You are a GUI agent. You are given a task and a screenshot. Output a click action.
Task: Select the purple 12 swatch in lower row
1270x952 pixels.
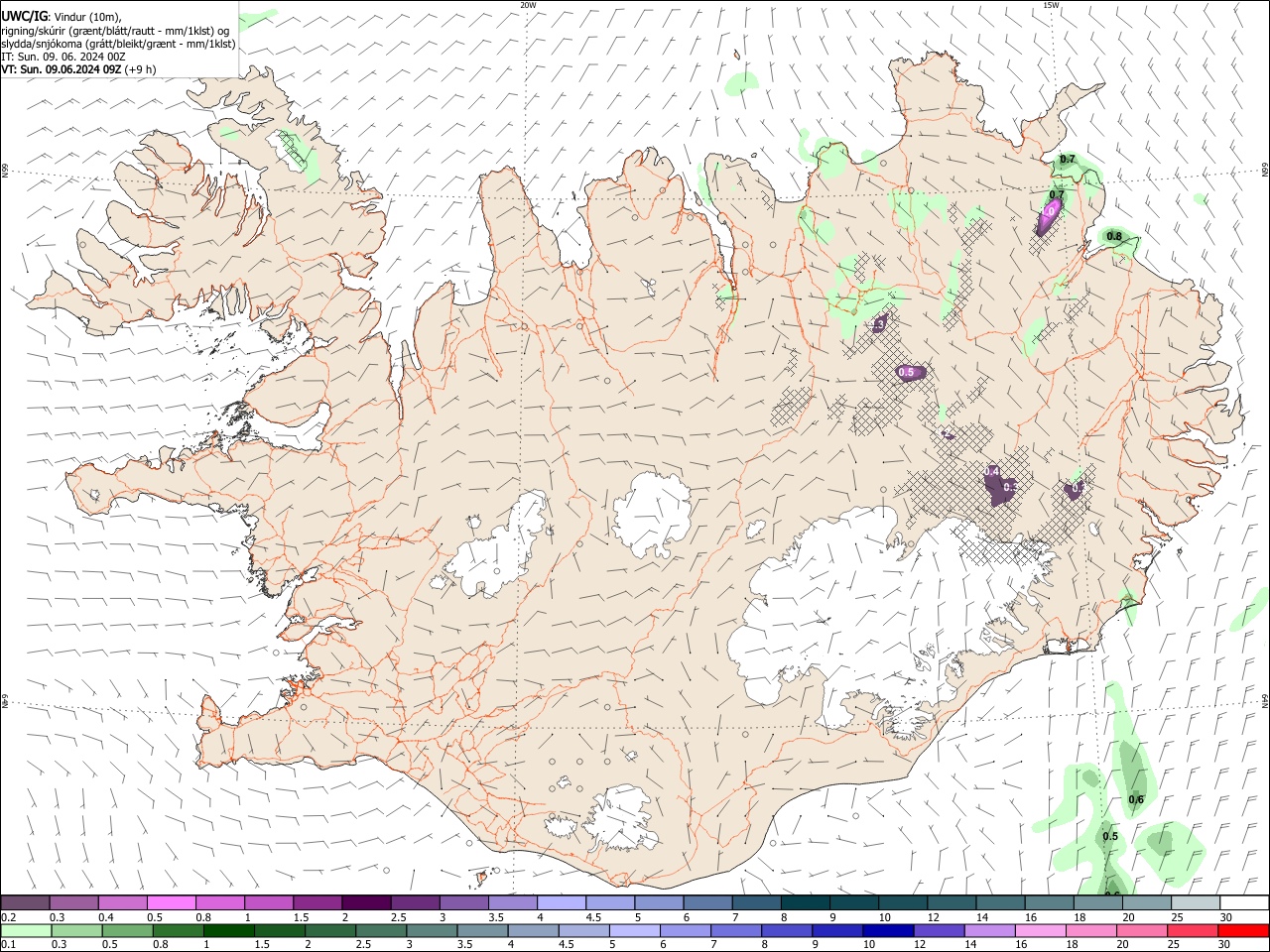(x=939, y=930)
